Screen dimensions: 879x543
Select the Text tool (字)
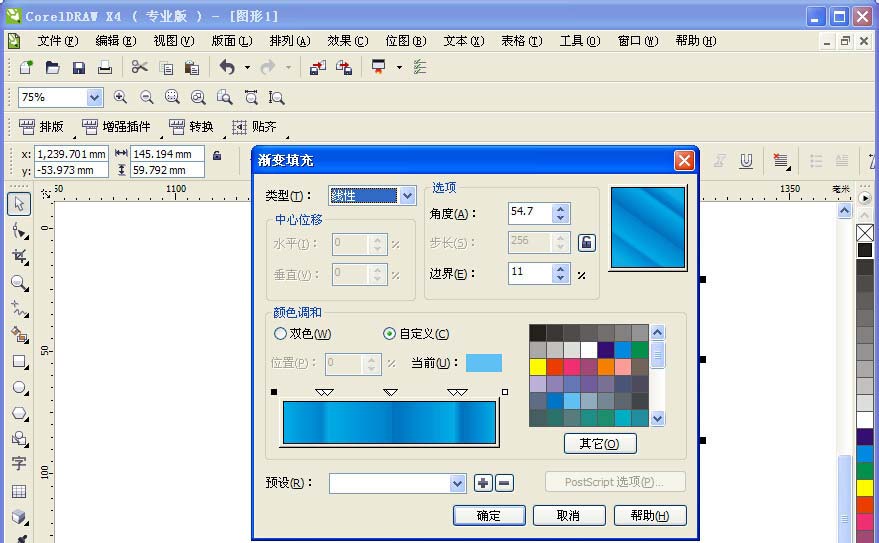pos(18,463)
